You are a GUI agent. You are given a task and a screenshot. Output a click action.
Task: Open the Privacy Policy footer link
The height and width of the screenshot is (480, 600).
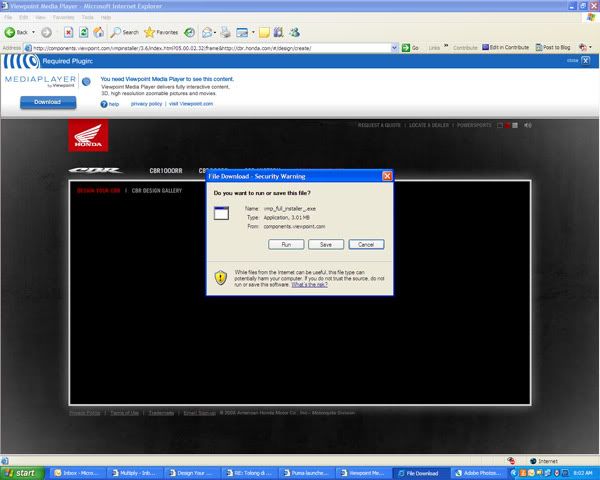pyautogui.click(x=85, y=413)
